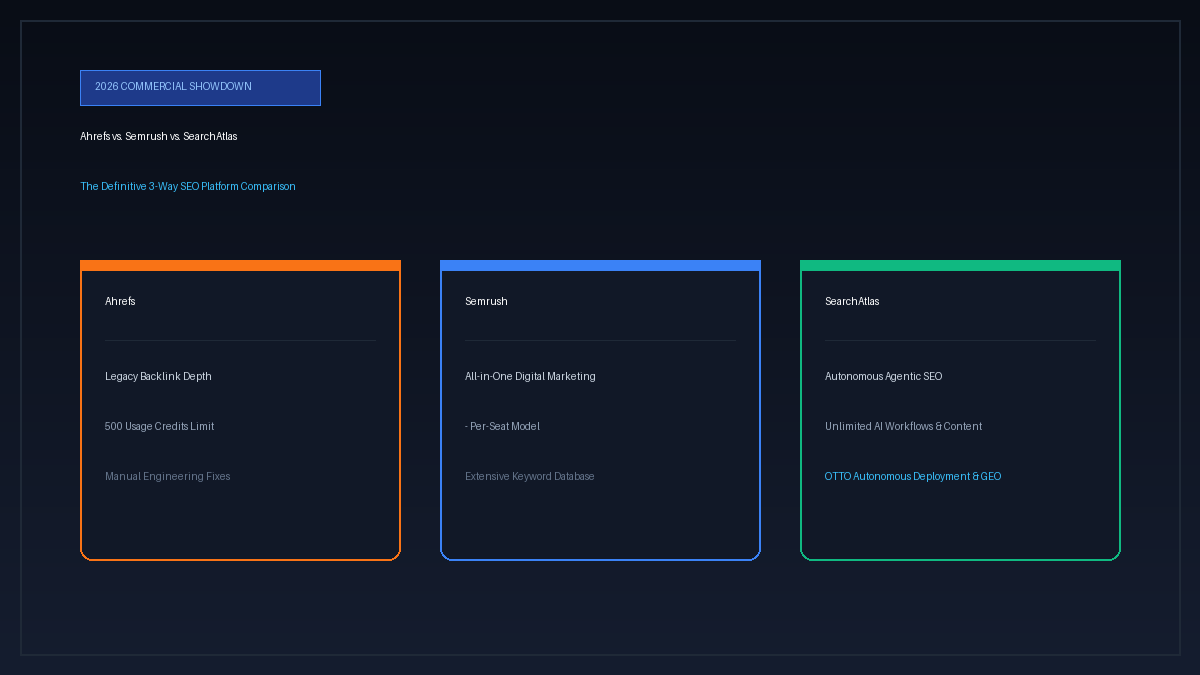The height and width of the screenshot is (675, 1200).
Task: Select the Legacy Backlink Depth text
Action: tap(158, 376)
